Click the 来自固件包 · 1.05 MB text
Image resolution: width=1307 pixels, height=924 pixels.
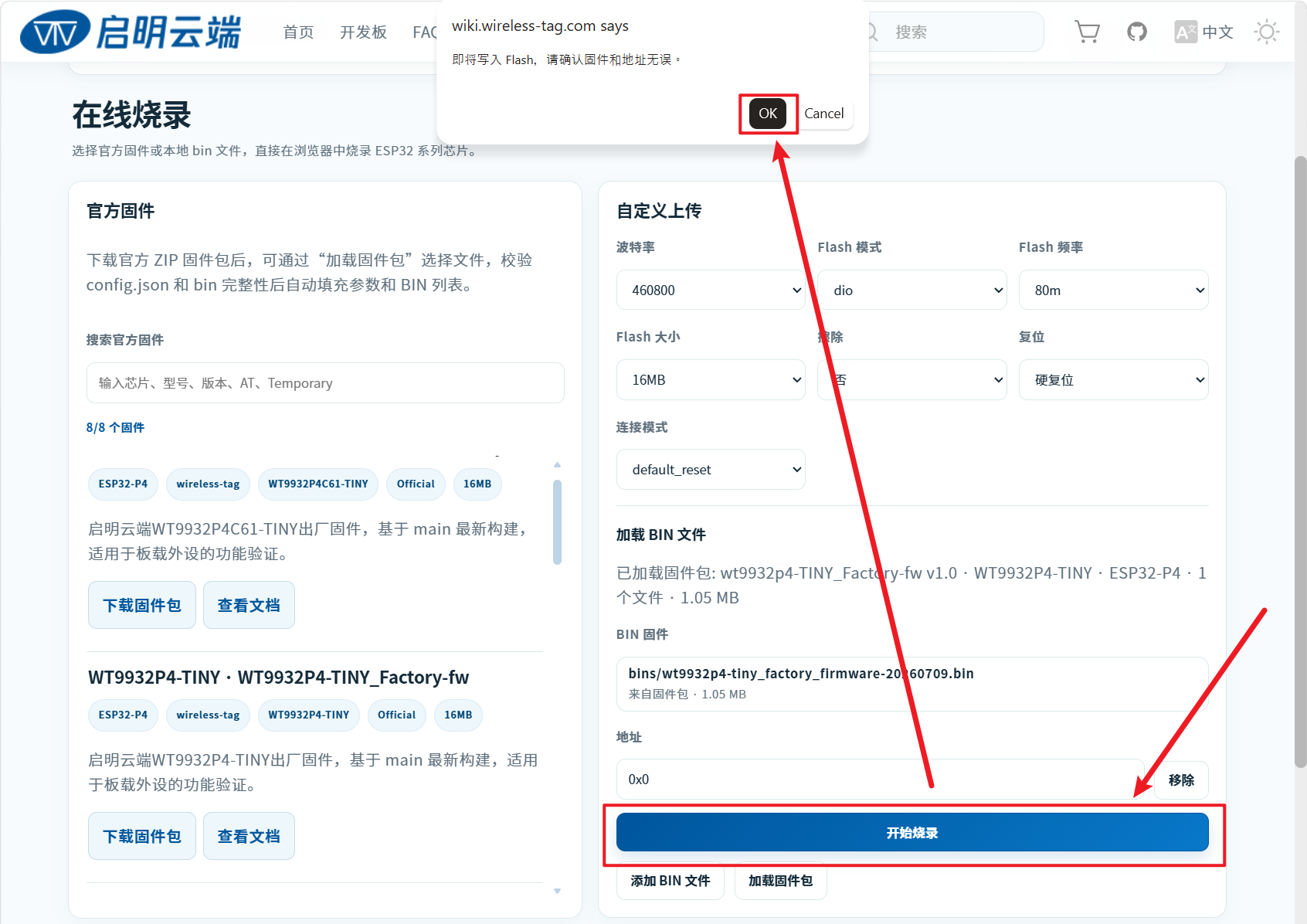tap(687, 694)
